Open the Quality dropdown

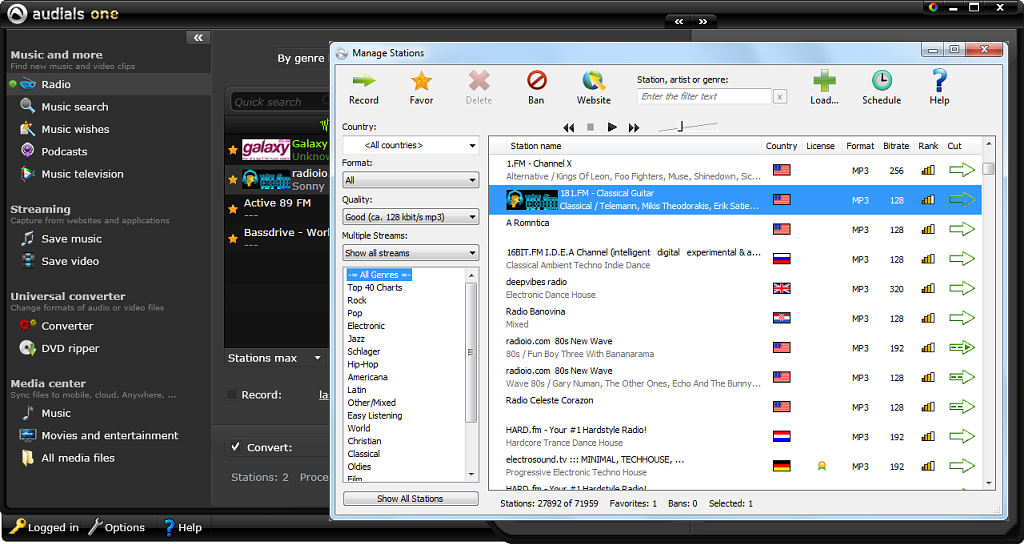click(x=411, y=217)
